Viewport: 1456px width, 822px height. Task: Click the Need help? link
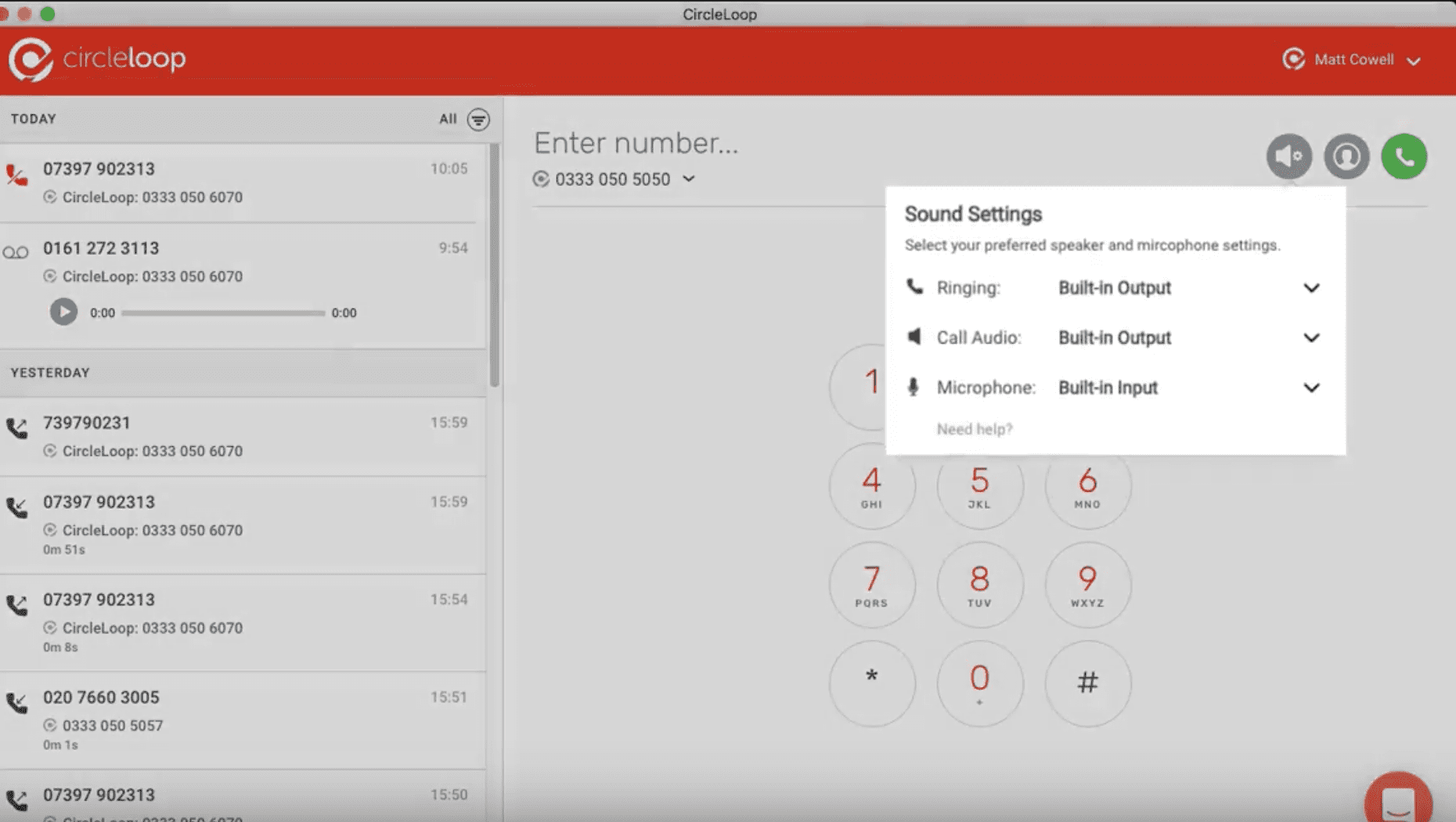[x=974, y=429]
